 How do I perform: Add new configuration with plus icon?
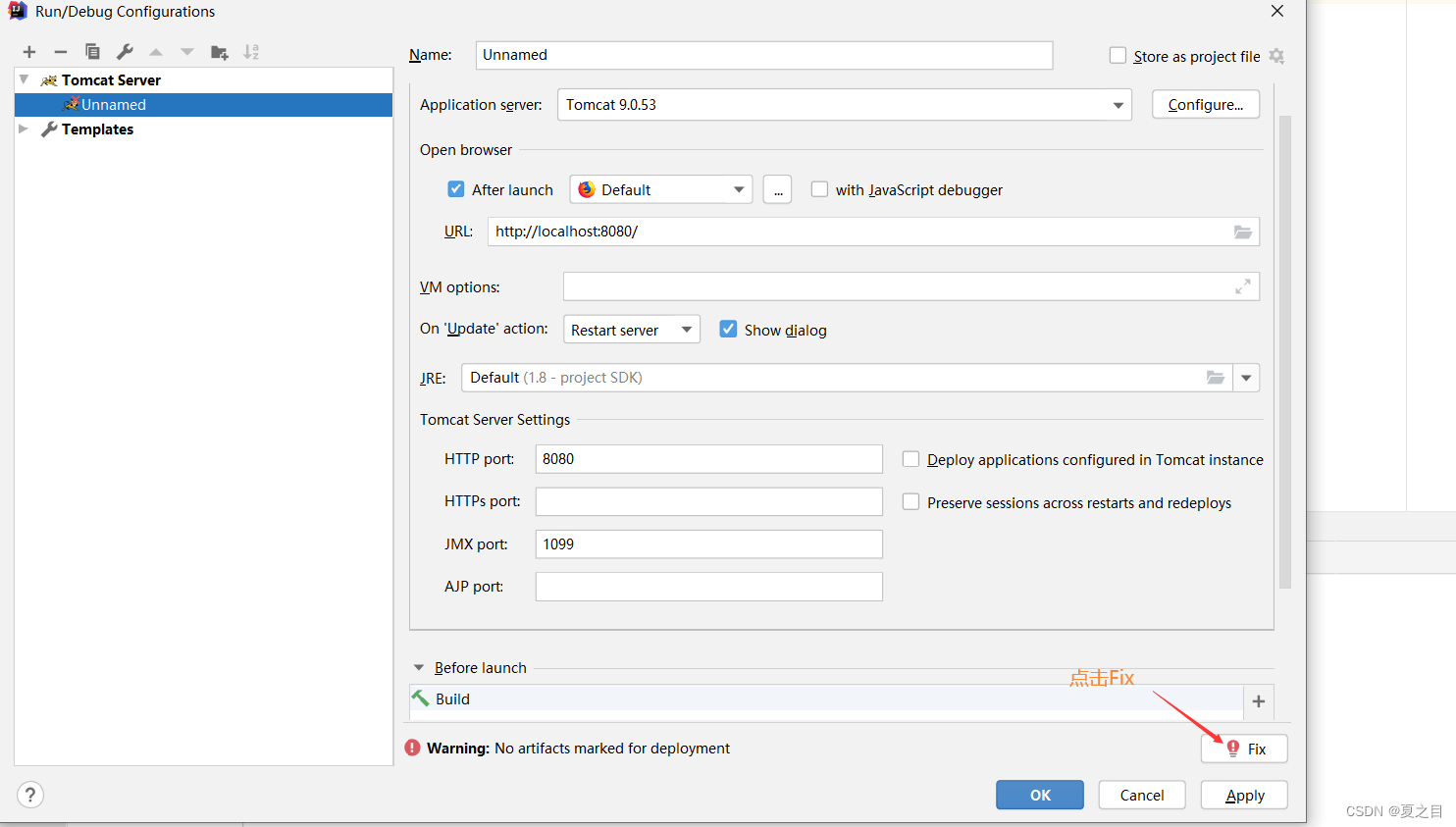pos(29,52)
